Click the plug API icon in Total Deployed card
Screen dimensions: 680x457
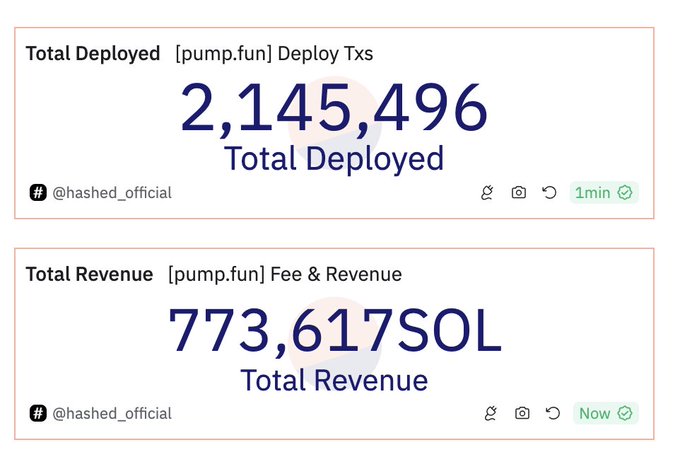click(487, 193)
